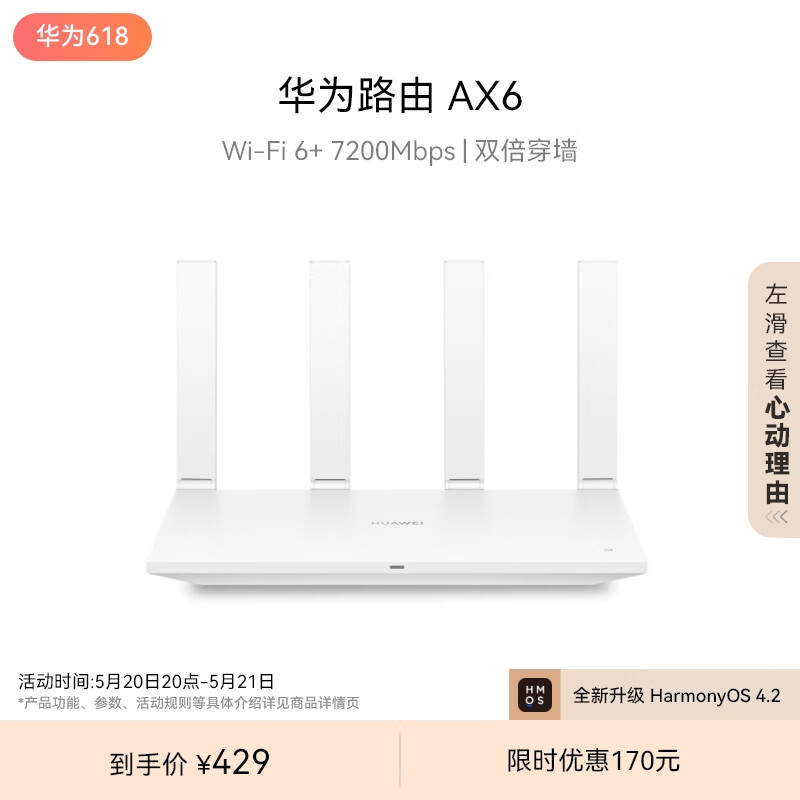Click the 活动时间 5月20日 activity text
This screenshot has width=800, height=800.
[146, 682]
